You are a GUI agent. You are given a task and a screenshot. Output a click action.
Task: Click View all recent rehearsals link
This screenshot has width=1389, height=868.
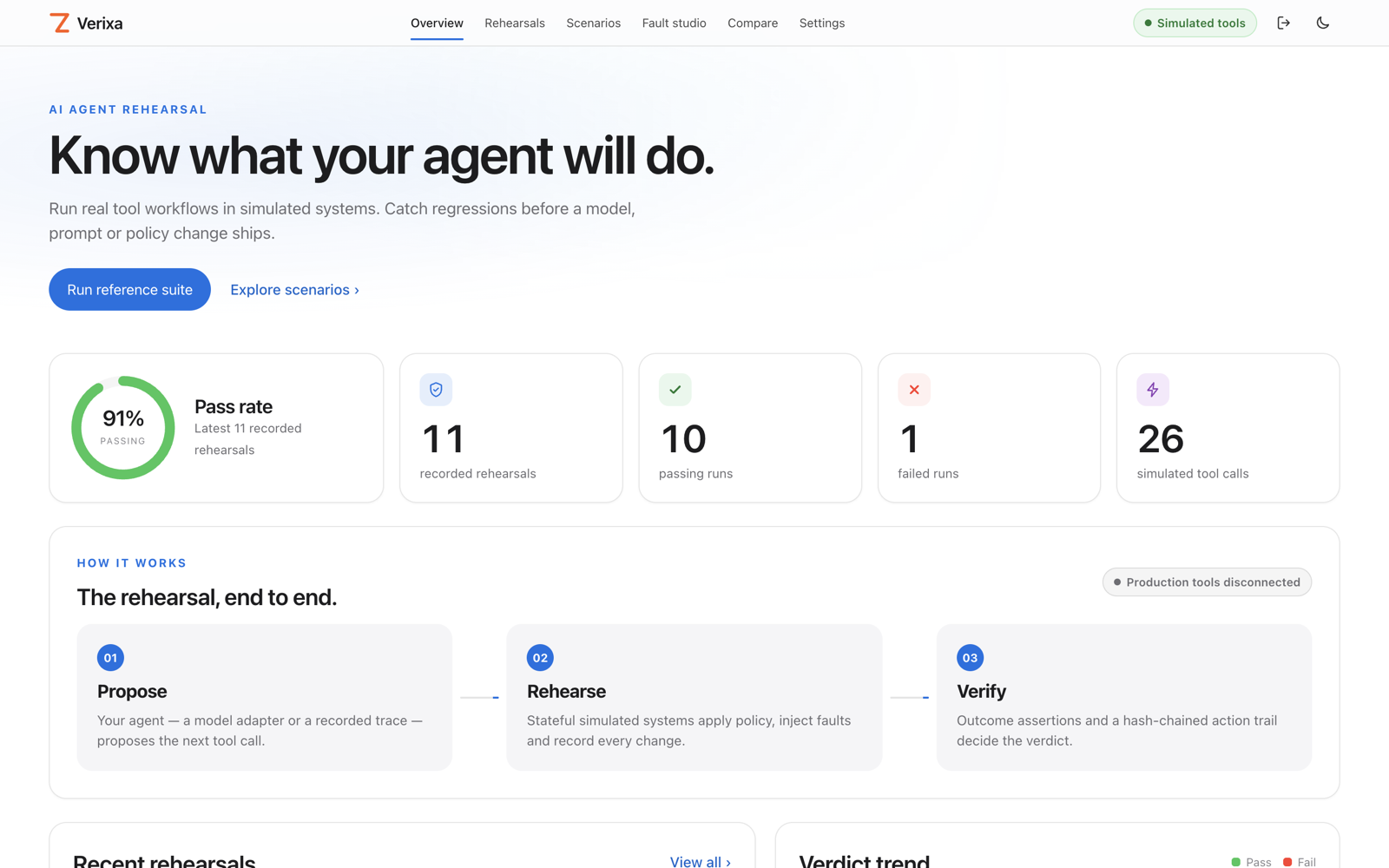pyautogui.click(x=701, y=861)
